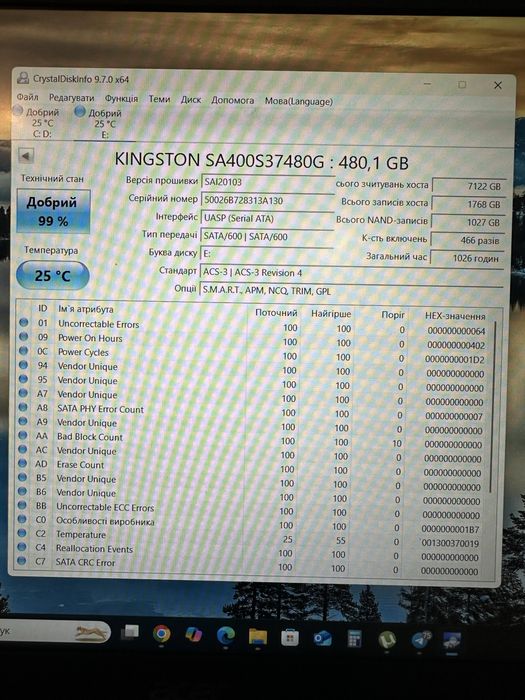The width and height of the screenshot is (525, 700).
Task: Click status dot for Temperature row
Action: pos(21,533)
